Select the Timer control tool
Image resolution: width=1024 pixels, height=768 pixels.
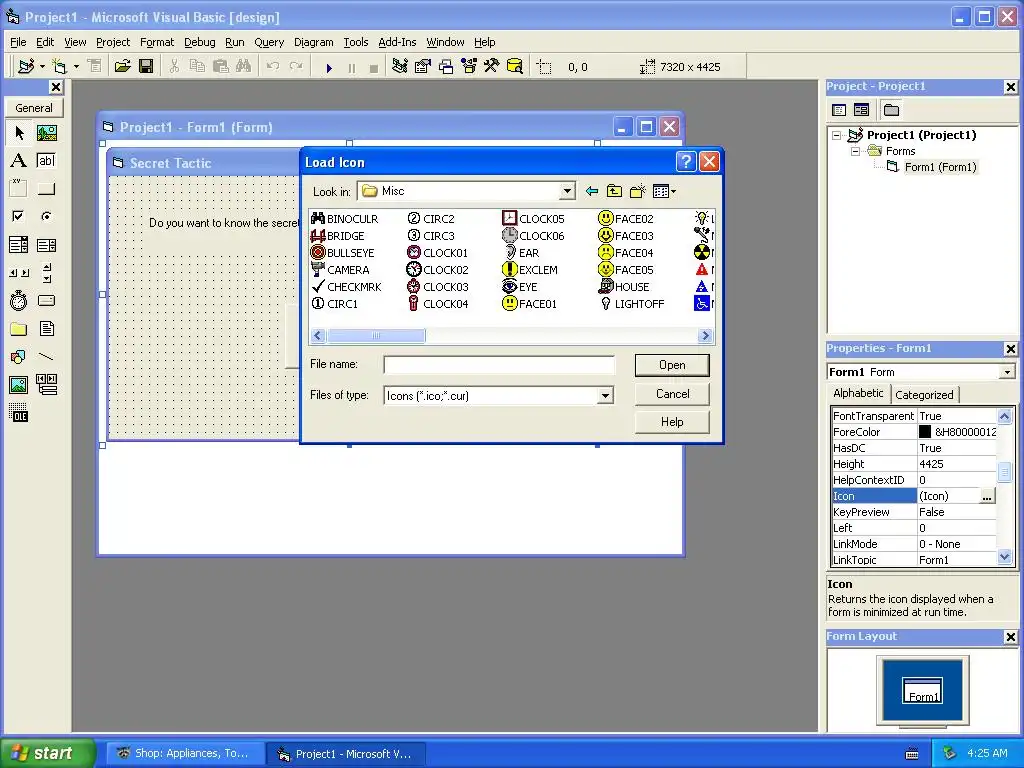coord(19,300)
